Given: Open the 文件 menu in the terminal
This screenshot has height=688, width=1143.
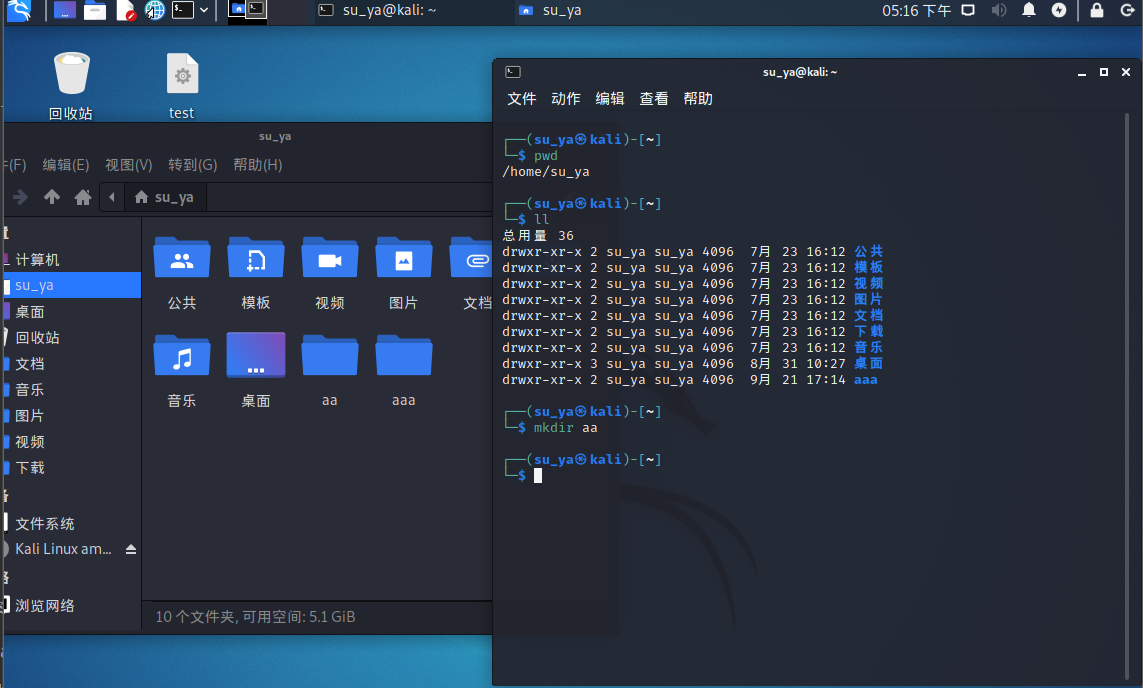Looking at the screenshot, I should tap(521, 98).
